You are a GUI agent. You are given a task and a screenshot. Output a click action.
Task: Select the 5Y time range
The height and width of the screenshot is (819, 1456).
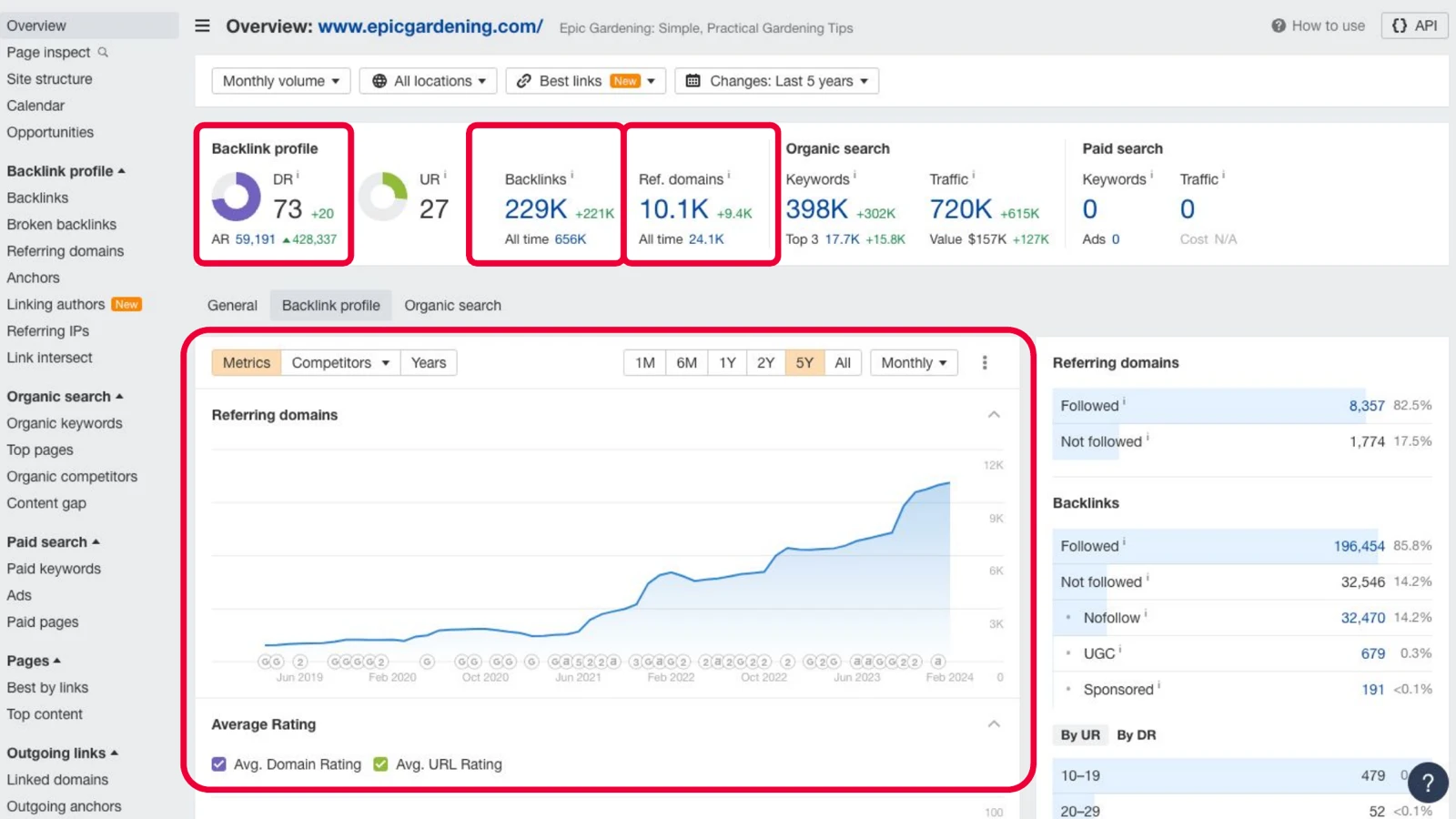coord(804,362)
